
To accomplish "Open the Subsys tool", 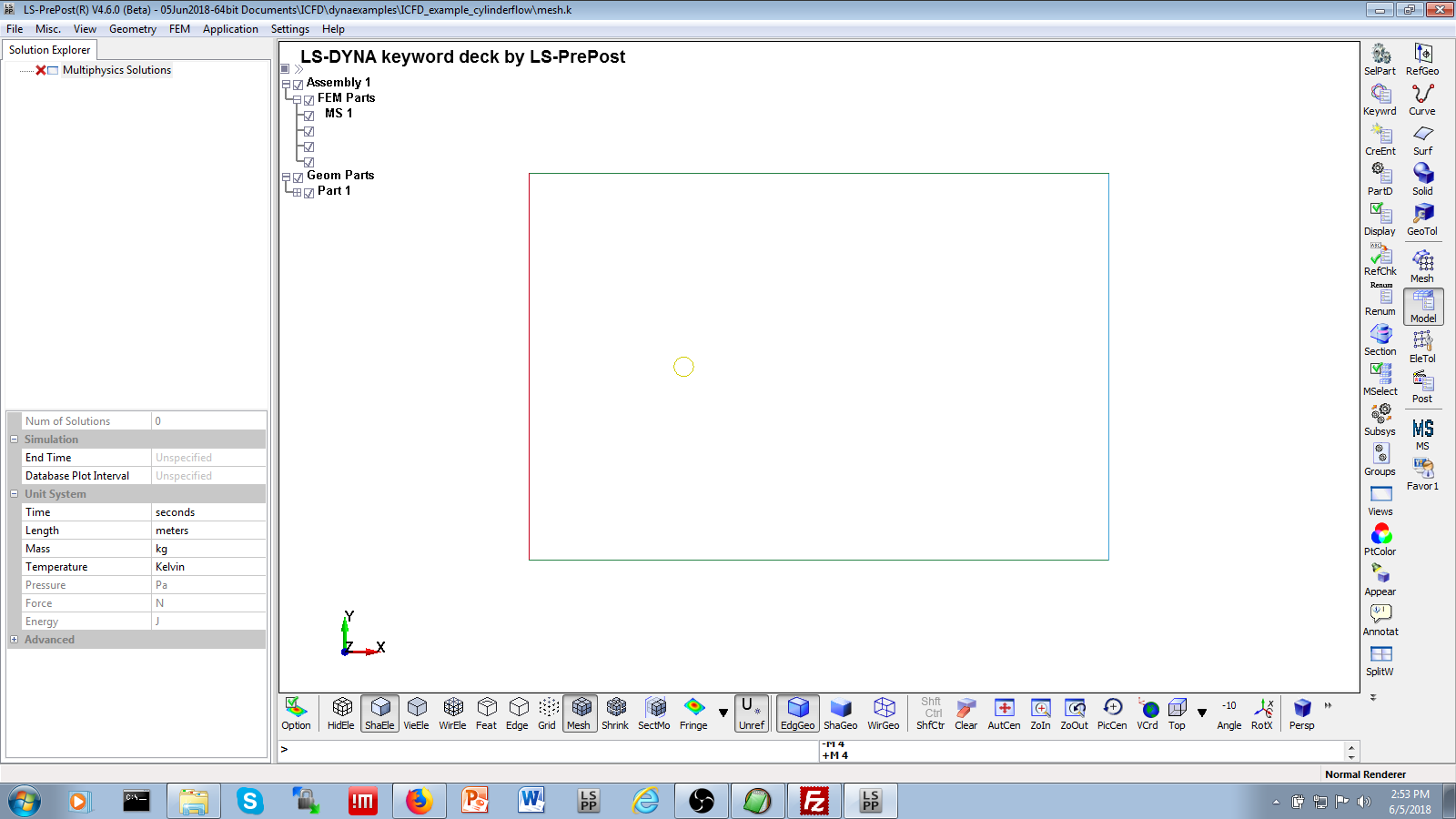I will click(x=1380, y=420).
